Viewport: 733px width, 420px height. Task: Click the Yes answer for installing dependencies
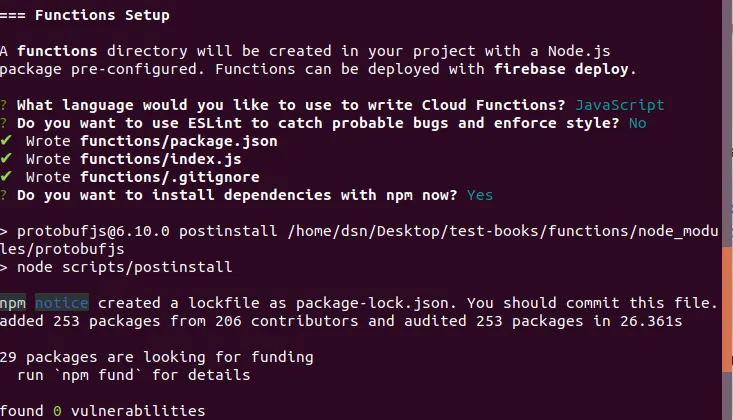coord(480,195)
